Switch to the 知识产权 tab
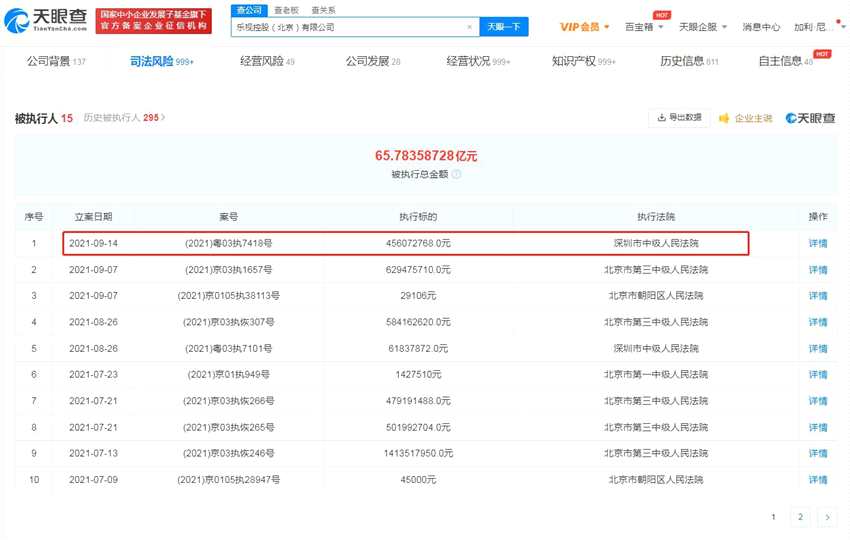 [x=584, y=61]
